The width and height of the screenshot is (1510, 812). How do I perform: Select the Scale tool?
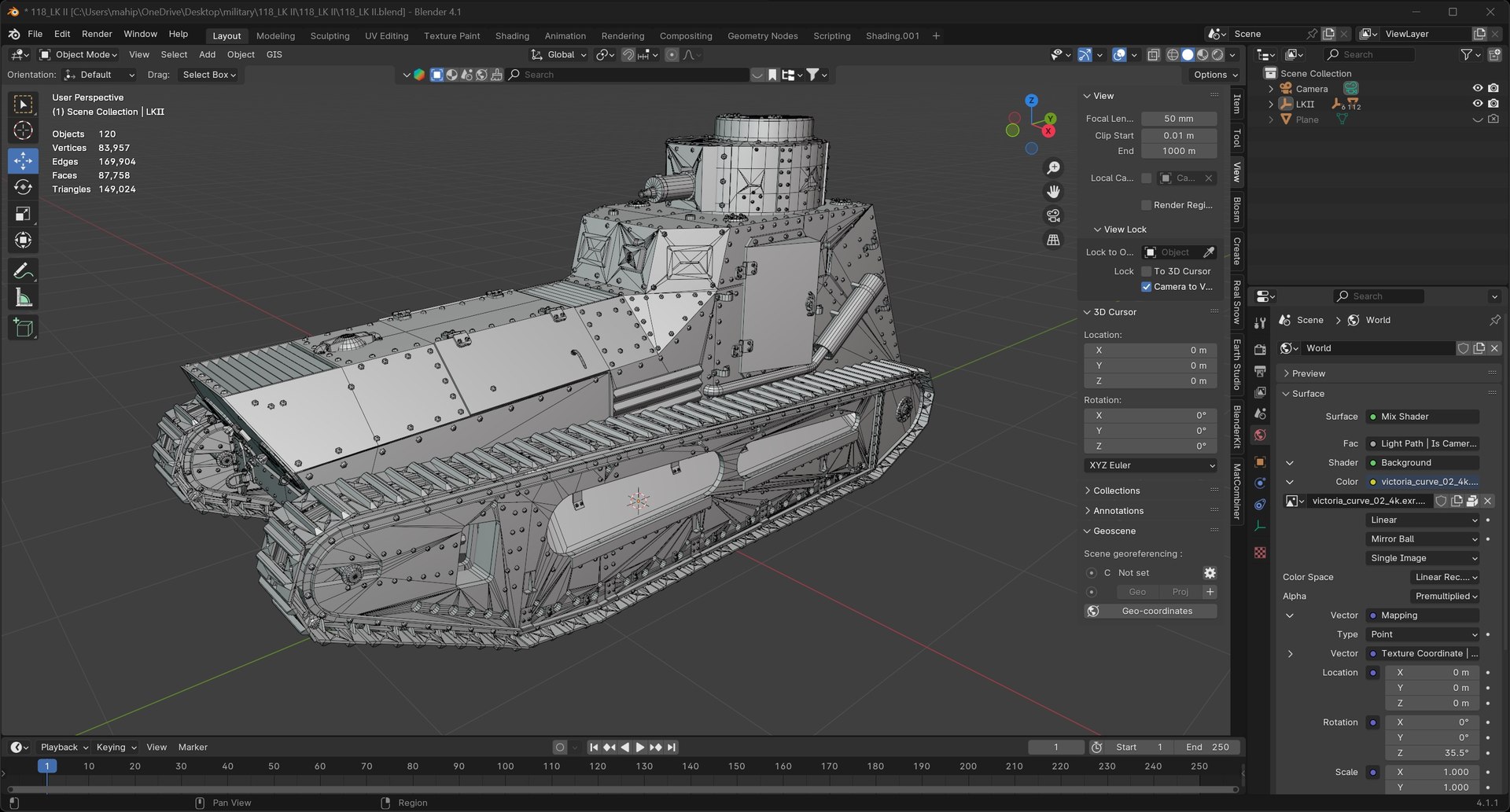(x=23, y=214)
